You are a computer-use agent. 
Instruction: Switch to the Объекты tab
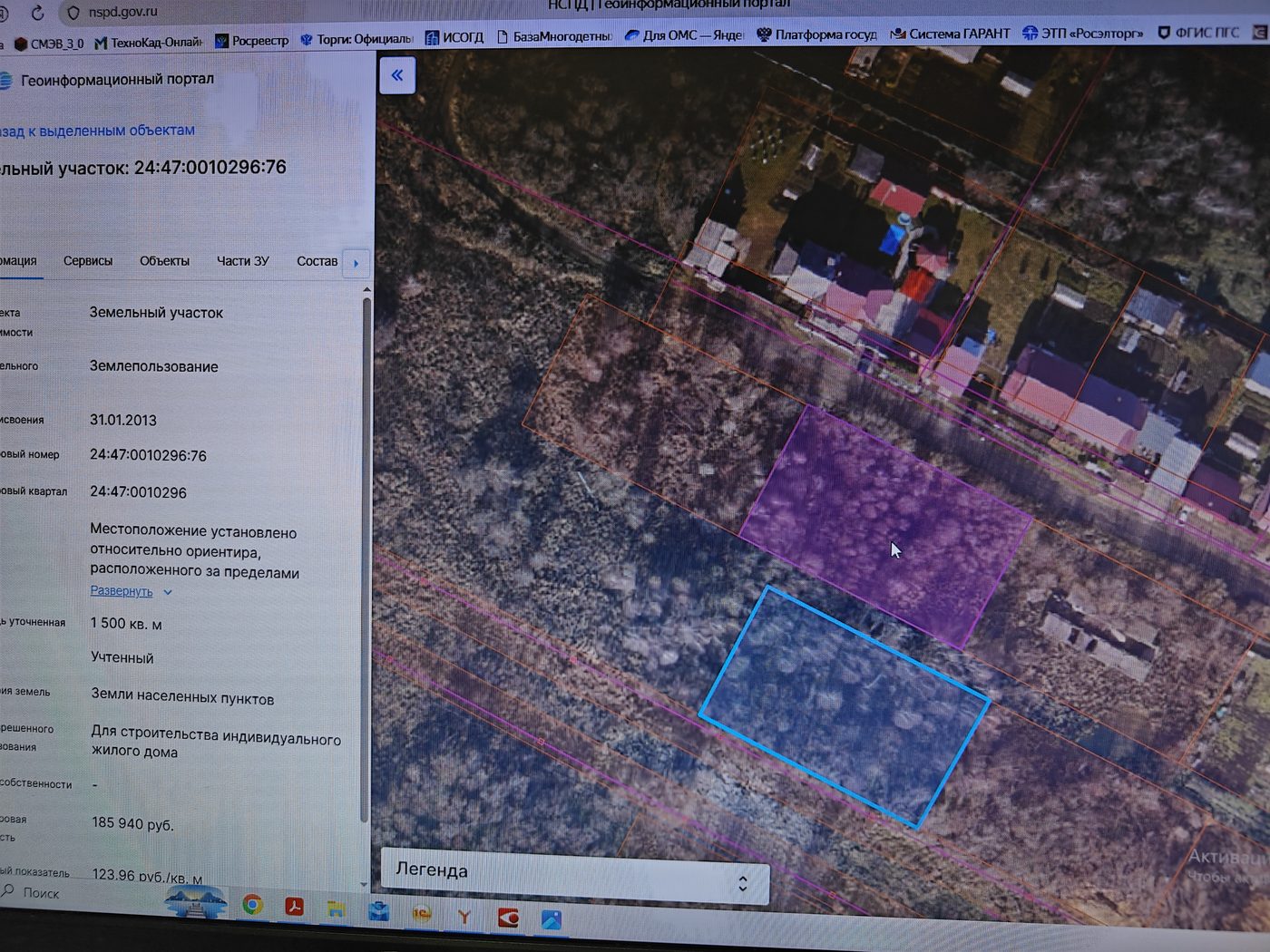164,260
